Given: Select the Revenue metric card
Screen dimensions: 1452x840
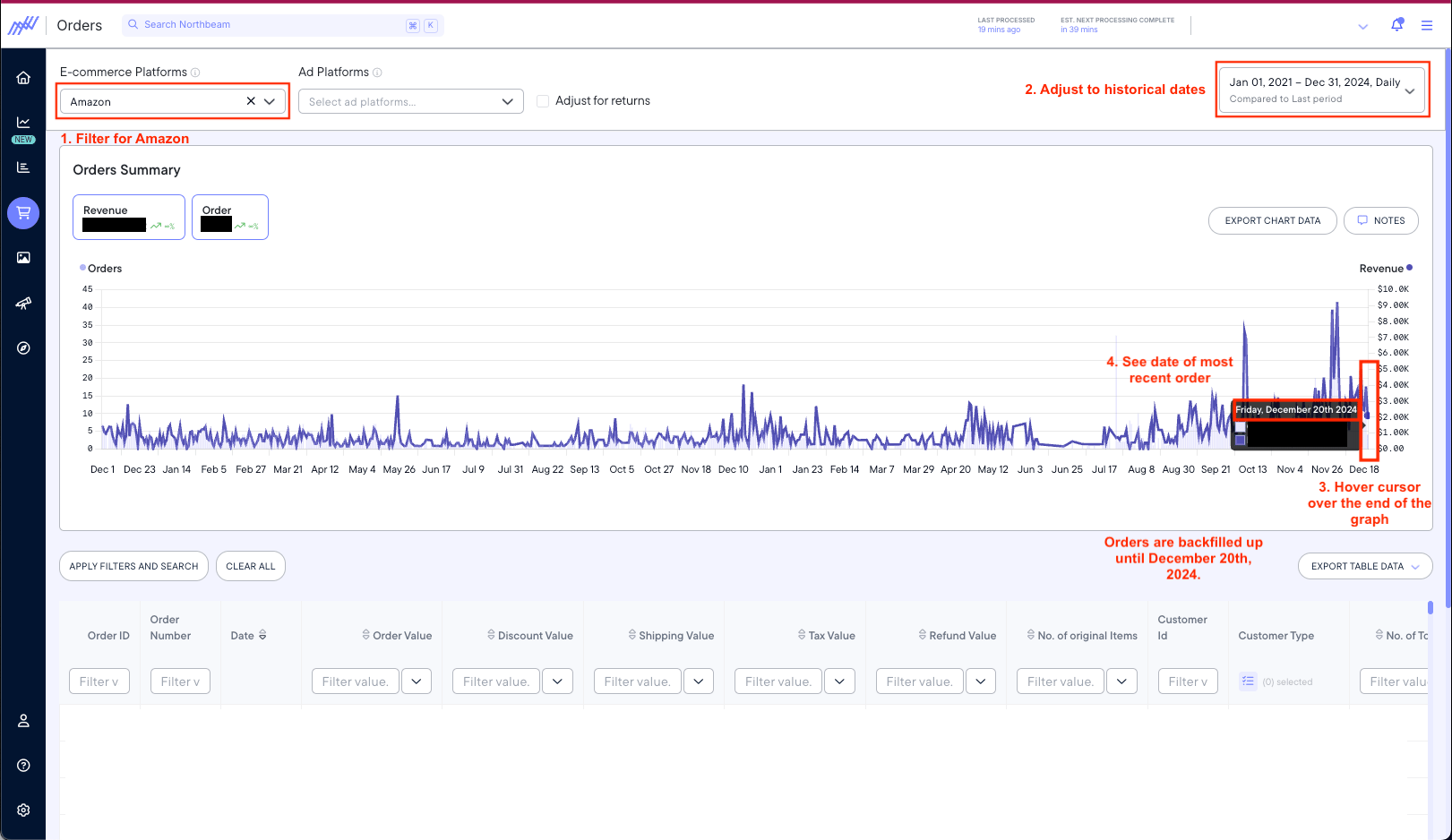Looking at the screenshot, I should [x=129, y=218].
